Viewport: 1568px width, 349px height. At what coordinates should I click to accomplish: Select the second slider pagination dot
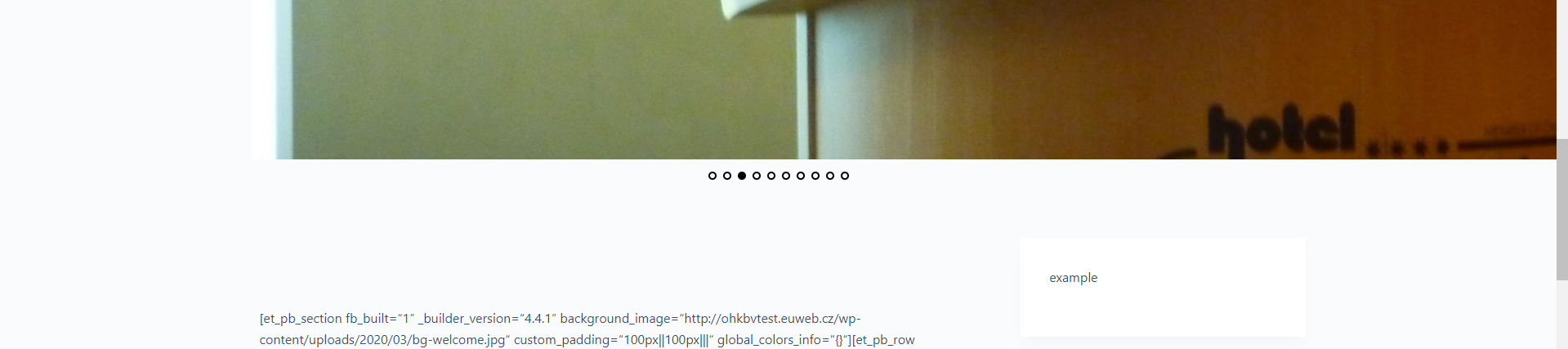pyautogui.click(x=727, y=176)
